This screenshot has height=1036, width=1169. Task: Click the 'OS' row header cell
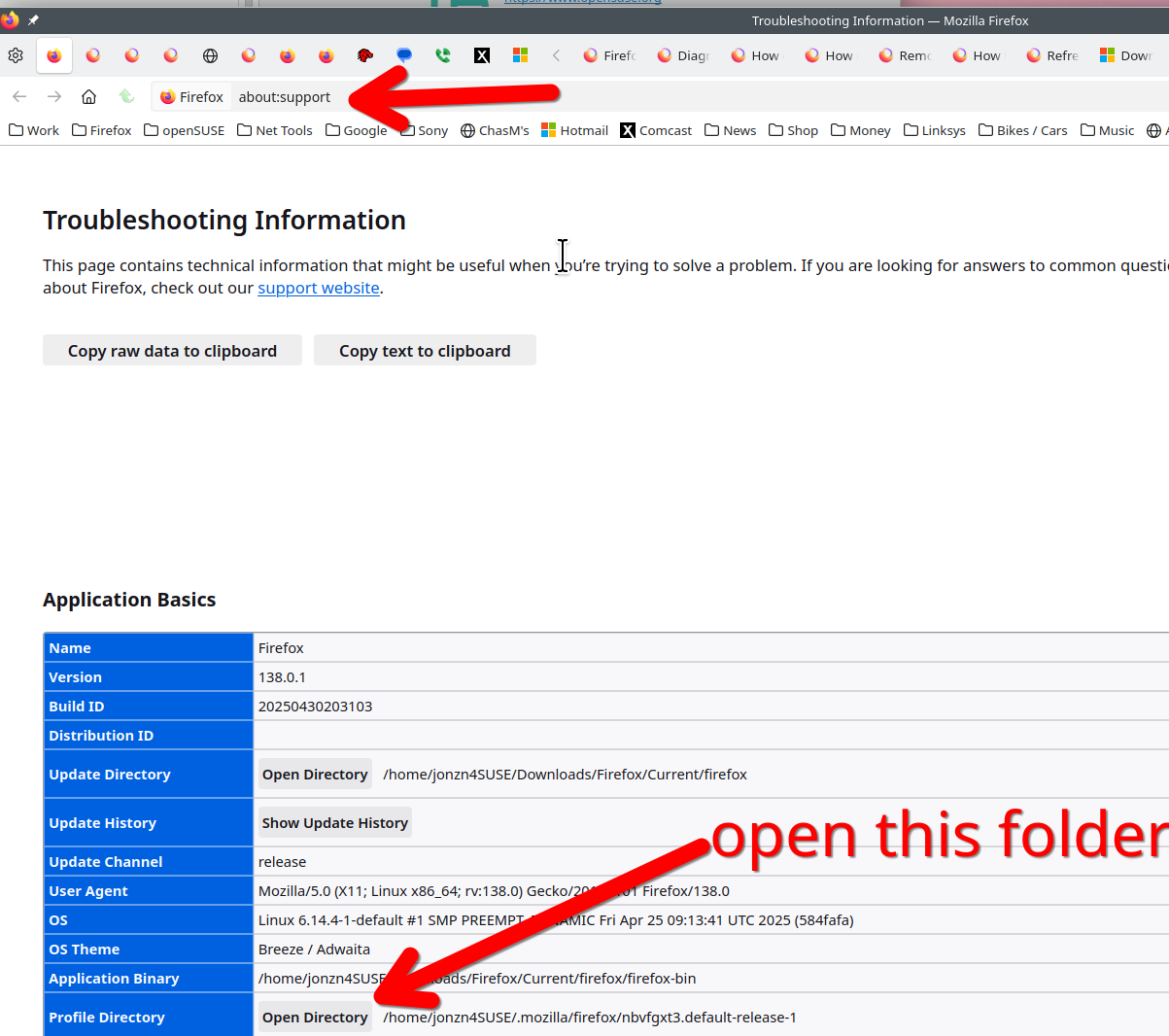tap(149, 920)
